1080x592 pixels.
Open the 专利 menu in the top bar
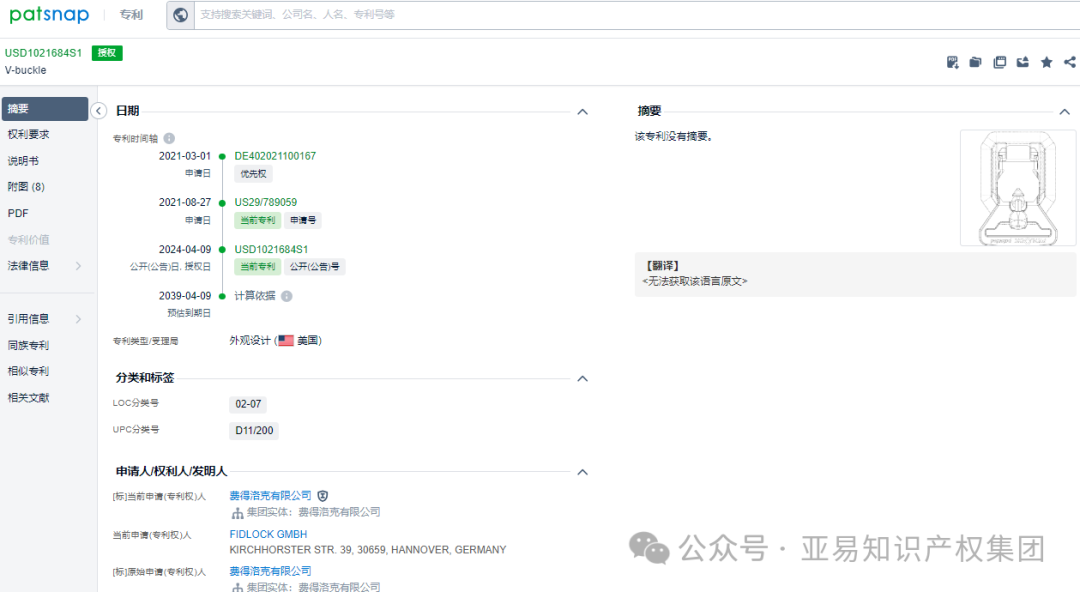click(x=131, y=15)
